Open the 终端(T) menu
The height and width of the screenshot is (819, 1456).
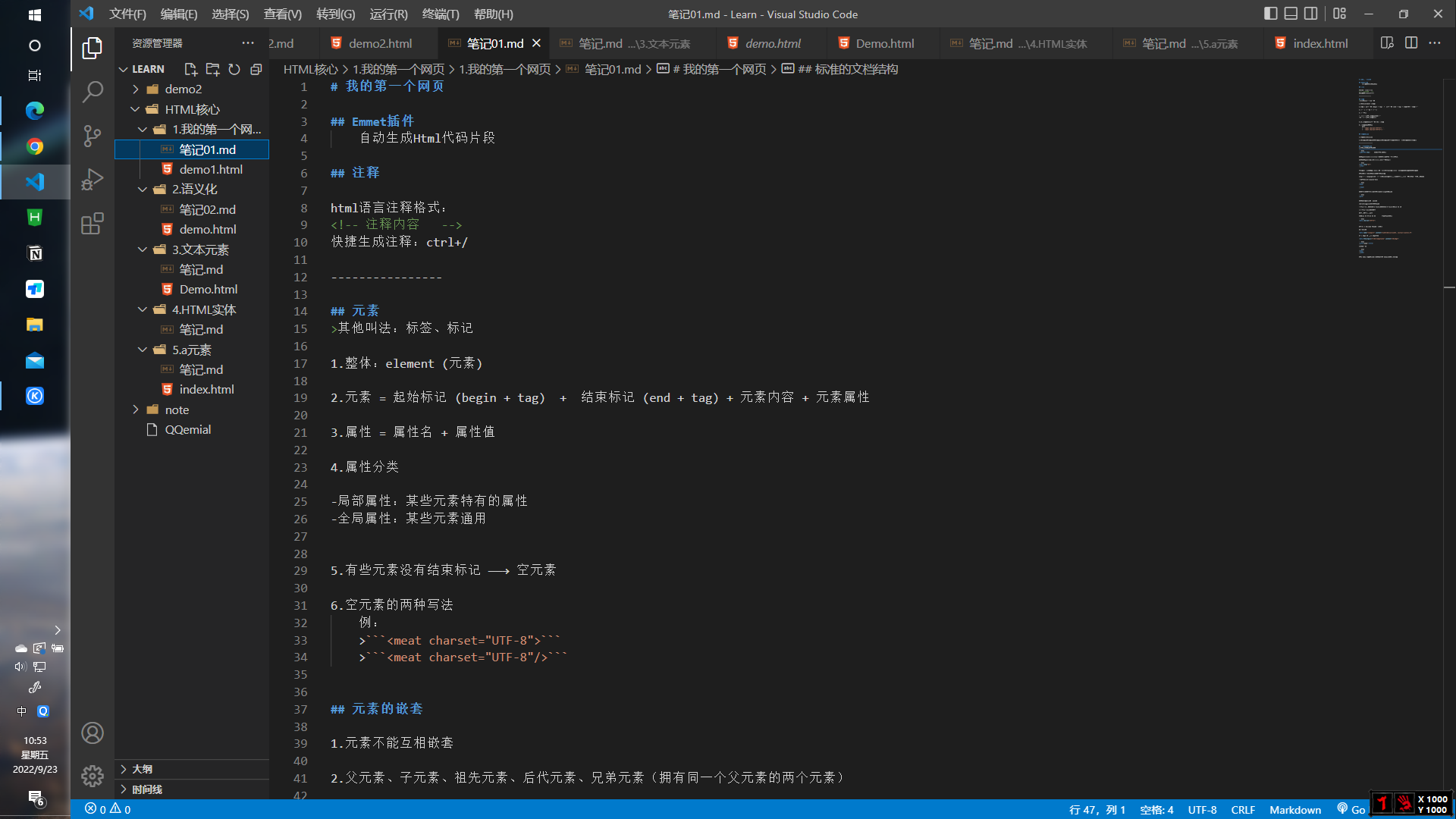[x=440, y=14]
